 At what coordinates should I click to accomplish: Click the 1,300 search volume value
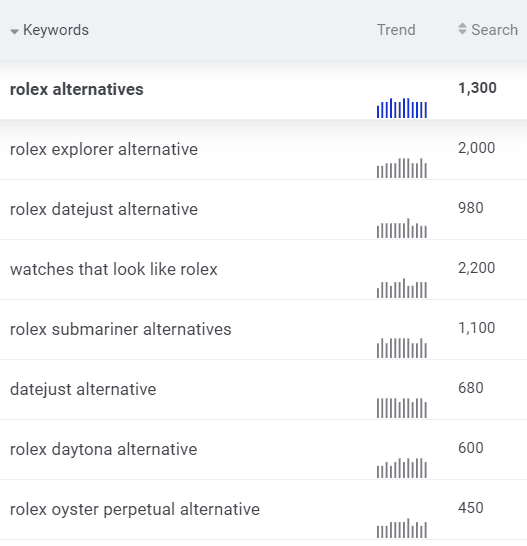coord(477,88)
